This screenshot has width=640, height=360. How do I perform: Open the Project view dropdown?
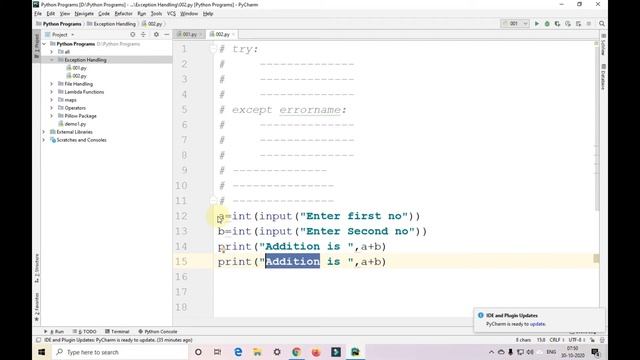tap(60, 35)
